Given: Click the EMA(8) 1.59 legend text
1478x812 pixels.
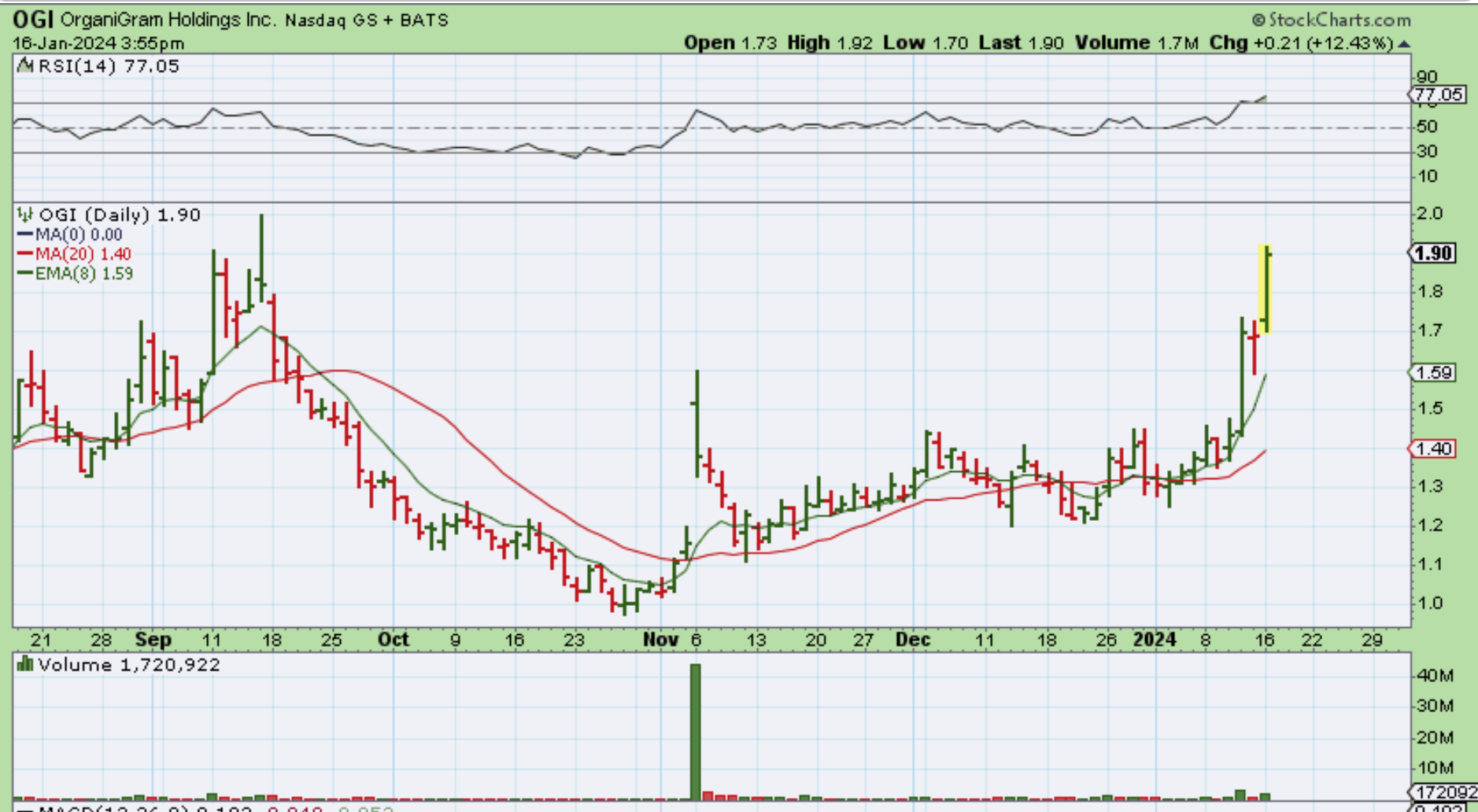Looking at the screenshot, I should 84,274.
